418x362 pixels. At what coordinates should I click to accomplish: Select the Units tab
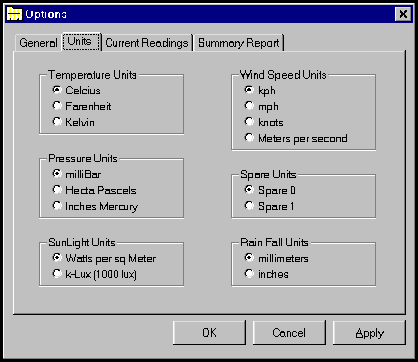click(82, 42)
